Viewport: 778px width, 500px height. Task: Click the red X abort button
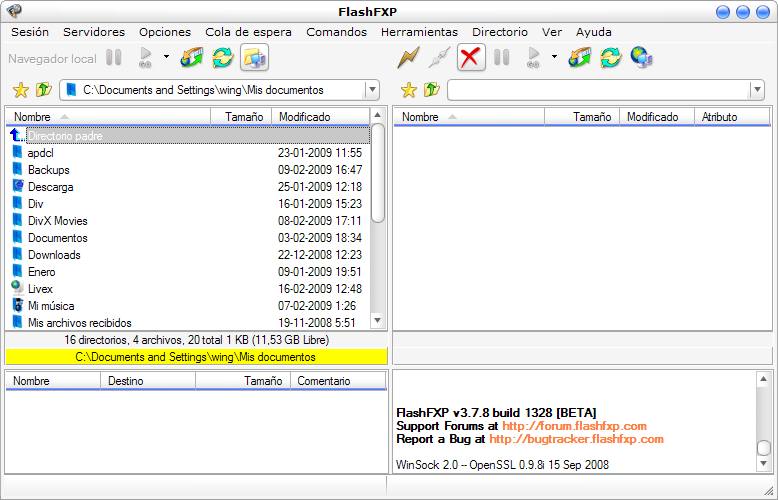[x=471, y=58]
